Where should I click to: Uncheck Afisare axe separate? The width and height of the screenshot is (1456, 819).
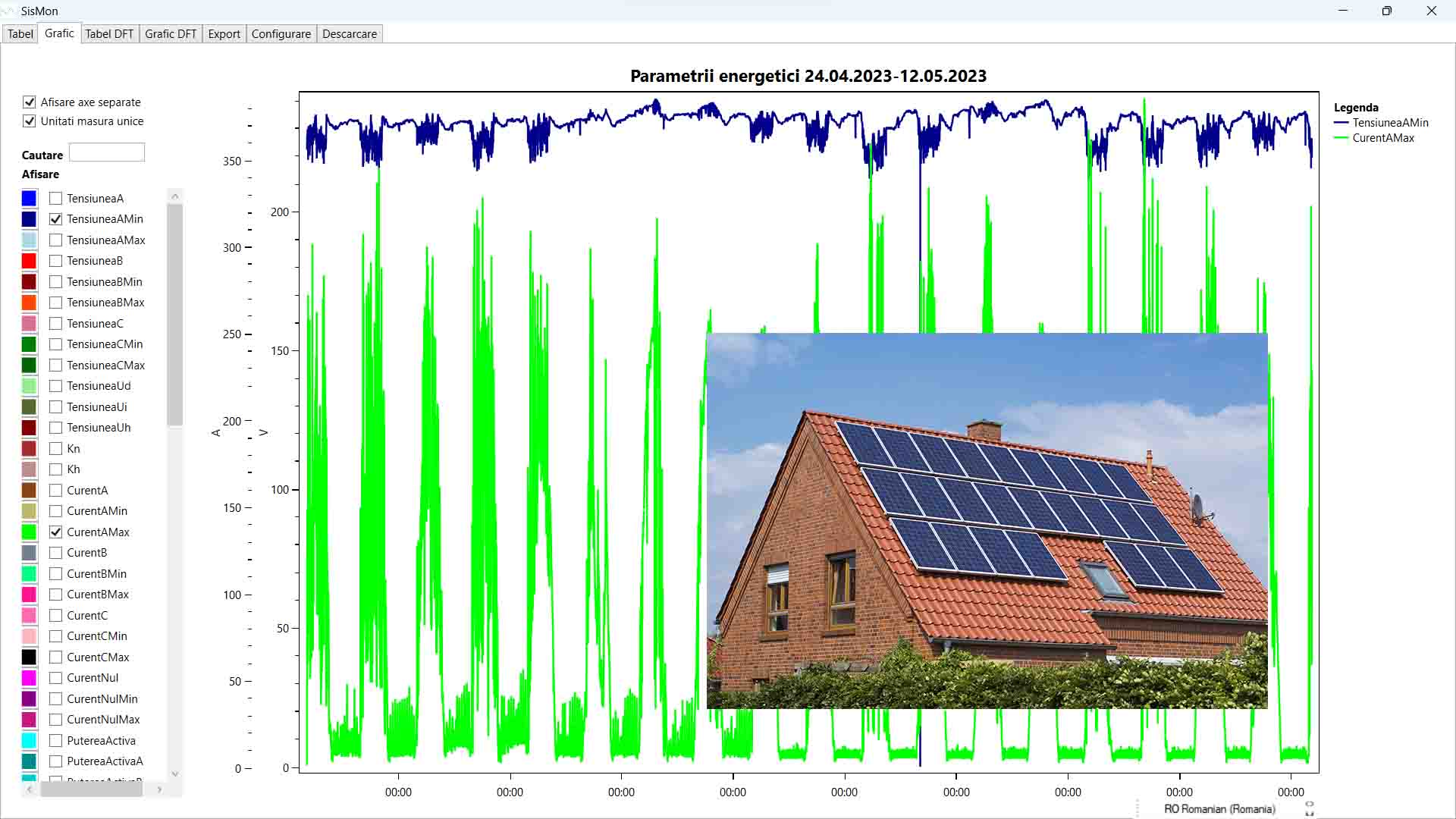coord(30,102)
